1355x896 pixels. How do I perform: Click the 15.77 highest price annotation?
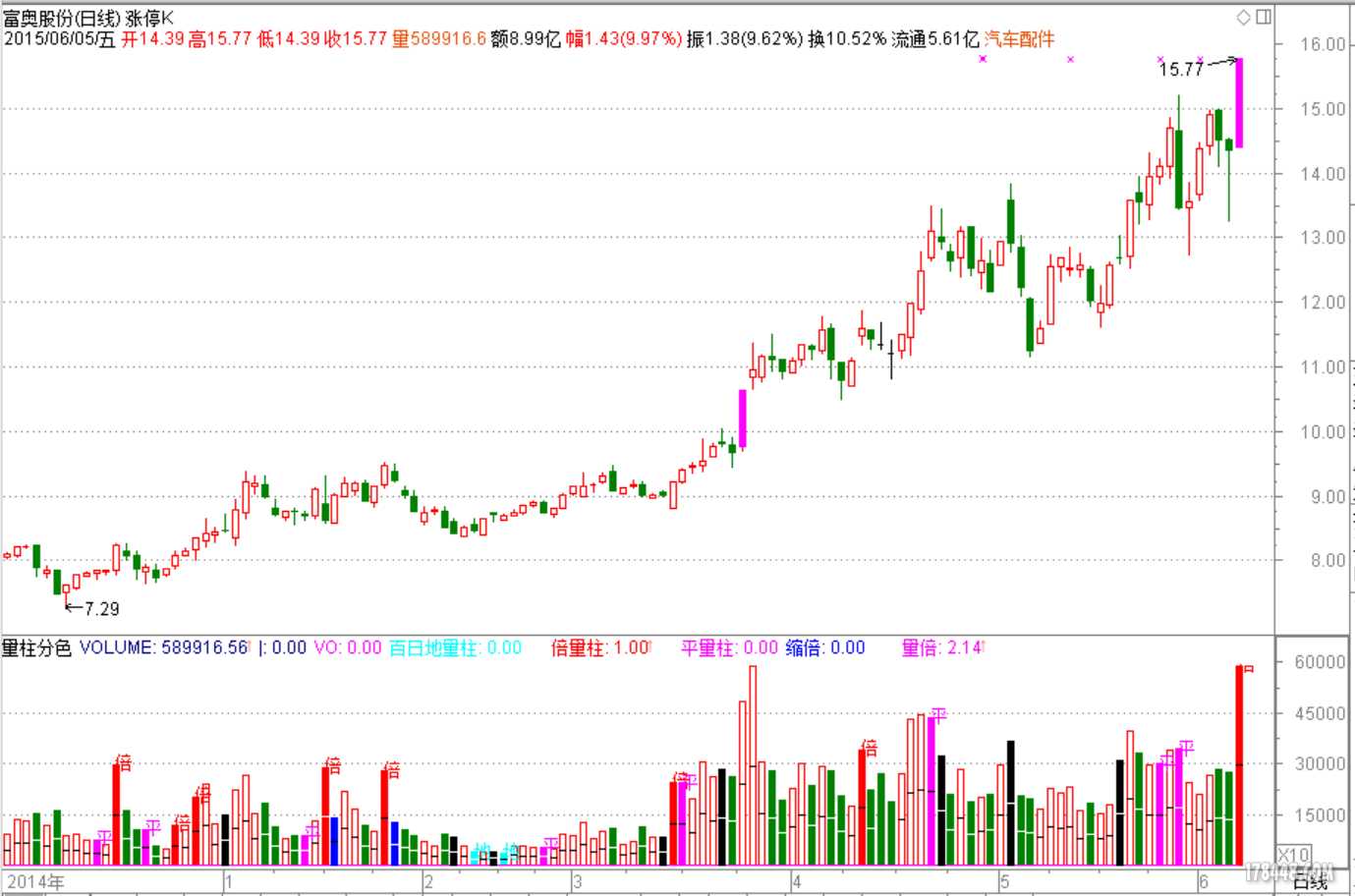1180,69
